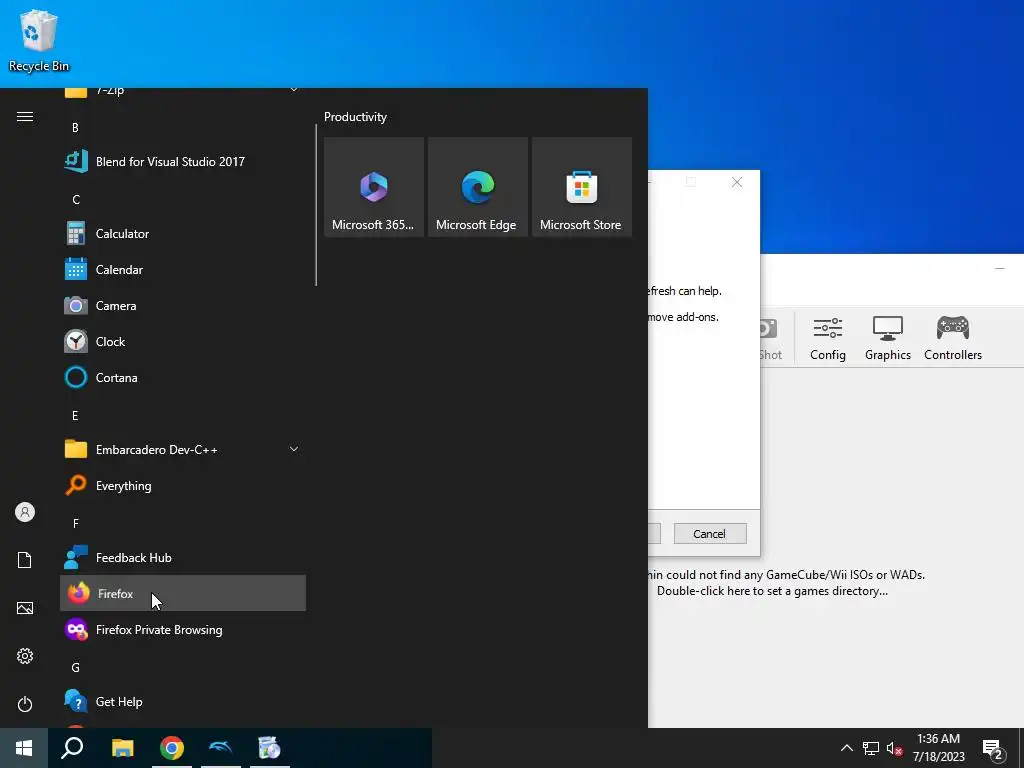The image size is (1024, 768).
Task: Jump to letter G section header
Action: click(76, 667)
